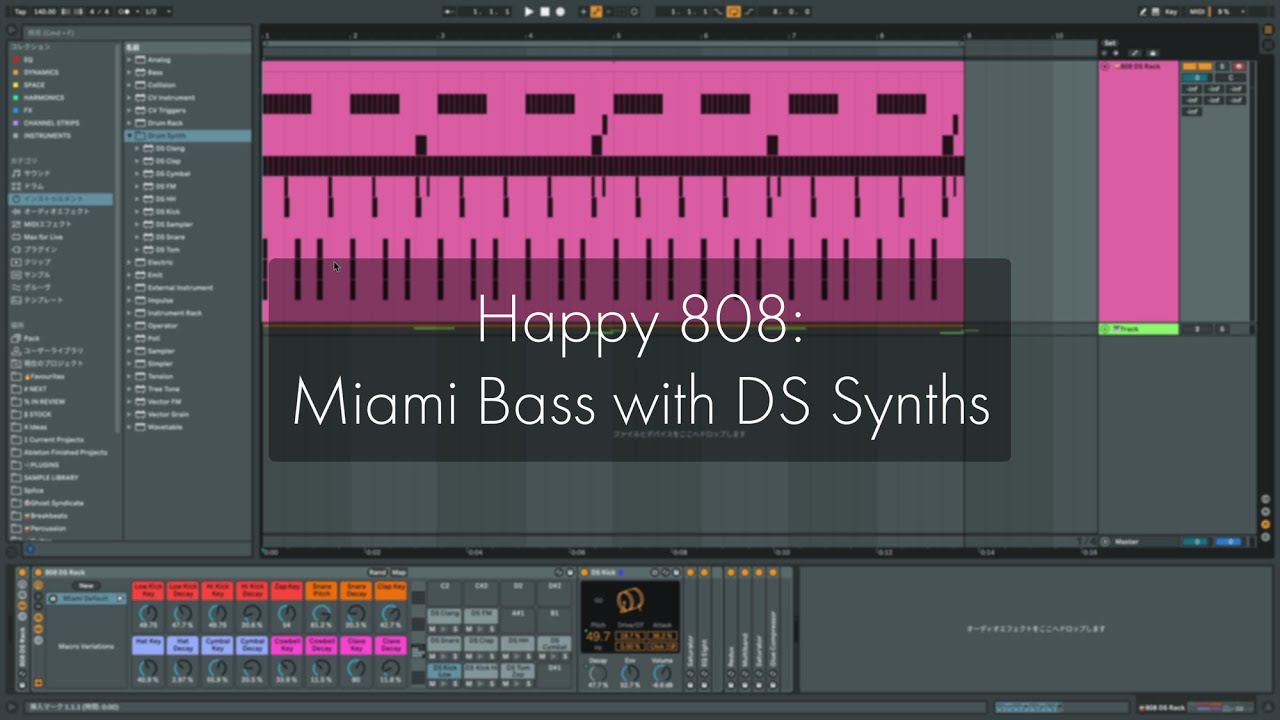Click the Stop button in transport
This screenshot has height=720, width=1280.
(545, 12)
